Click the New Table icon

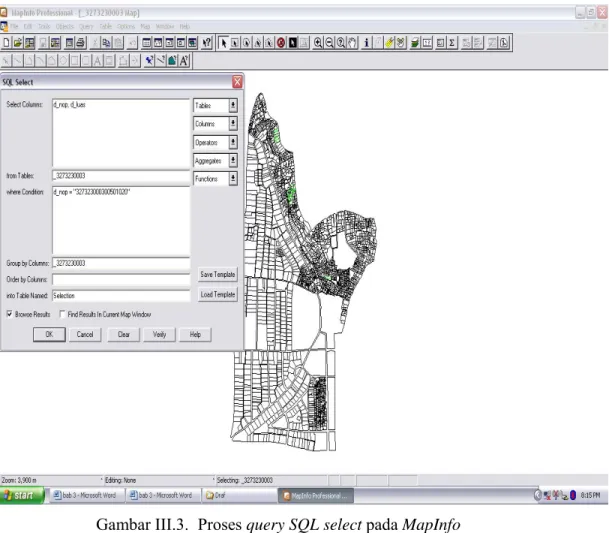click(6, 42)
